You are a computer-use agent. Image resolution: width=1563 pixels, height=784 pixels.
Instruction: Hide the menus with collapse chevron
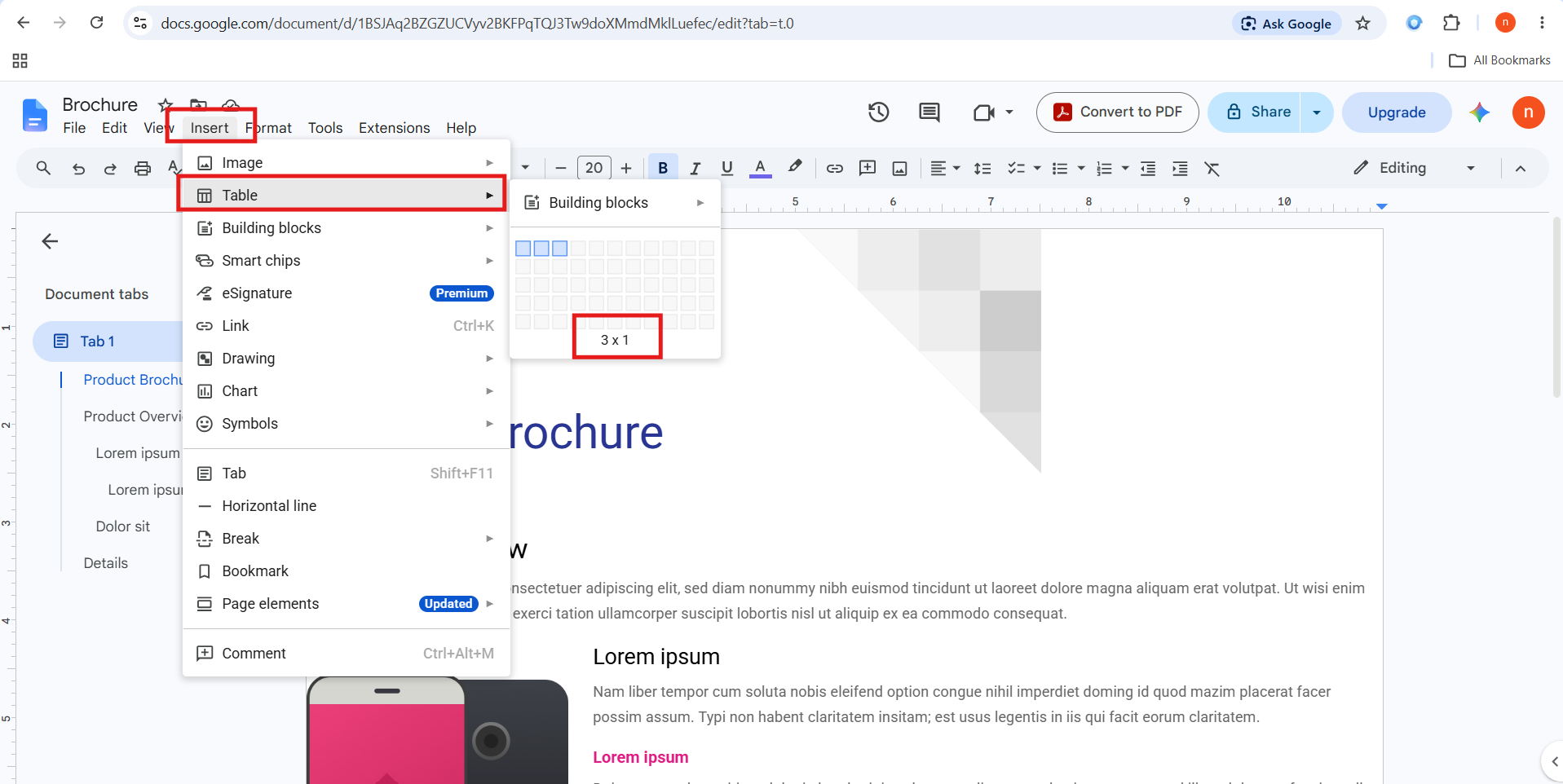point(1521,168)
